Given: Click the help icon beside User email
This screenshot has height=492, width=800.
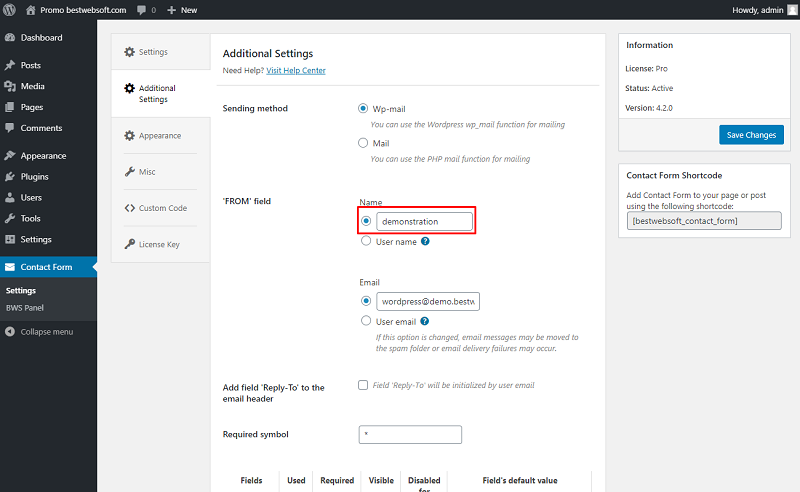Looking at the screenshot, I should (424, 322).
